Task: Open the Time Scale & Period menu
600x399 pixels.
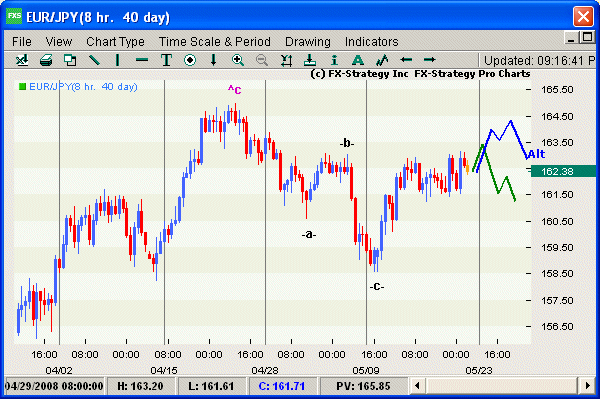Action: [x=215, y=41]
